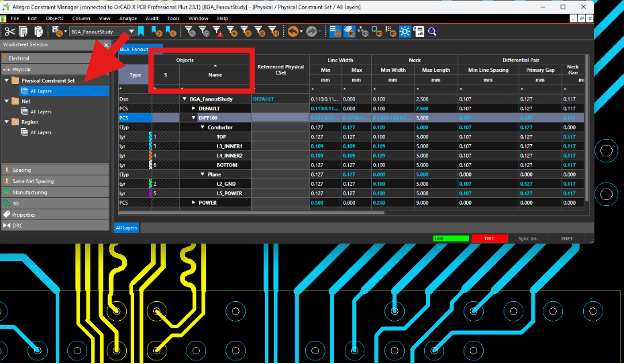Click the Type column header
The width and height of the screenshot is (624, 364).
(135, 75)
